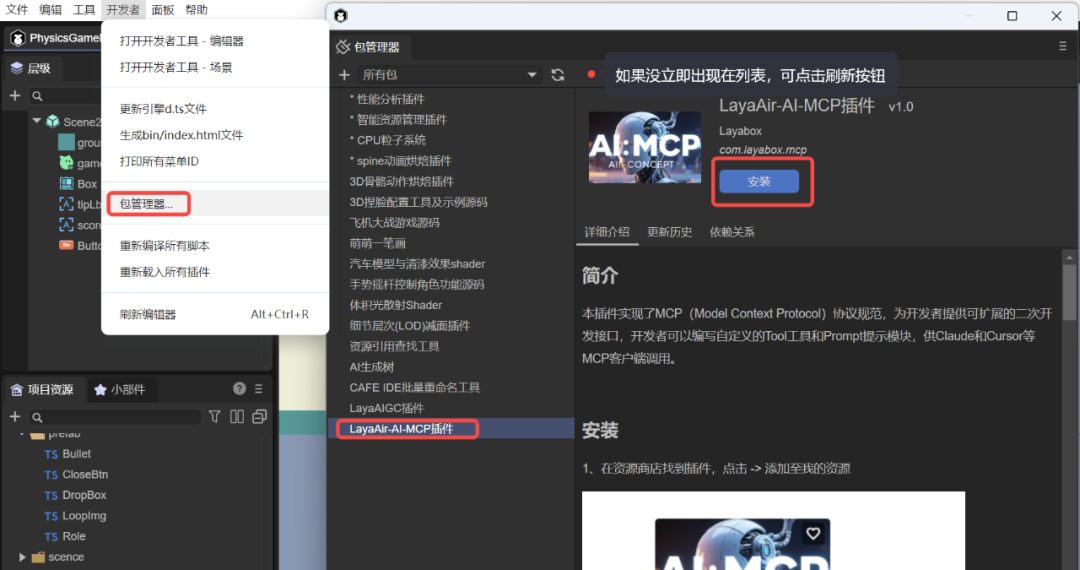Collapse the Scene2D tree node
Viewport: 1080px width, 570px height.
tap(37, 120)
